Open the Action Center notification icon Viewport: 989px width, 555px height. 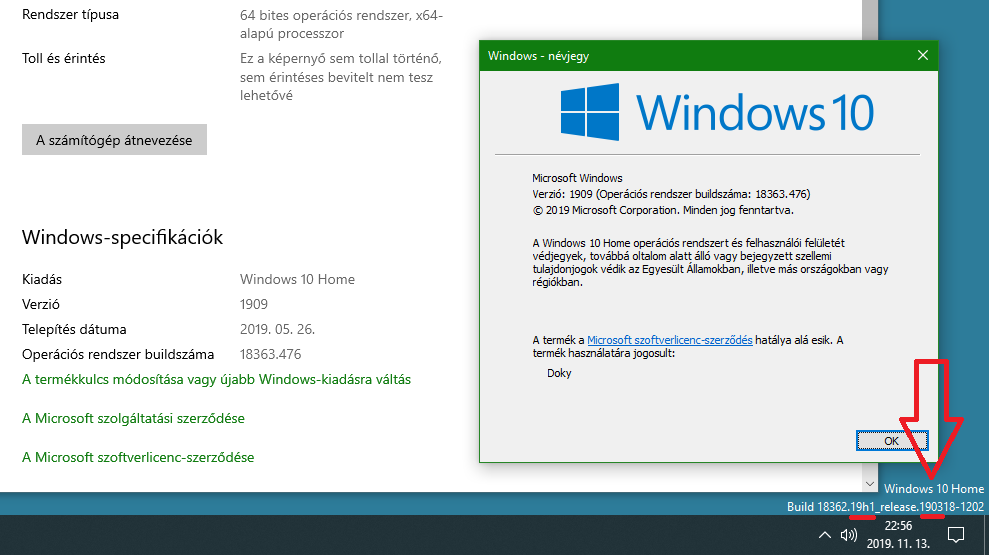(956, 535)
